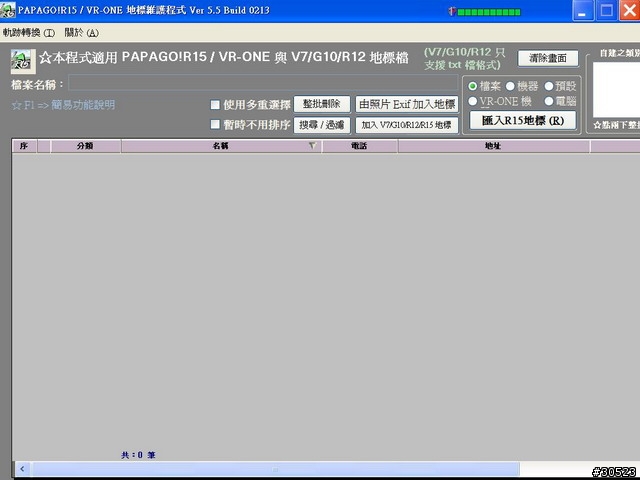Click the horizontal scrollbar thumb
Screen dimensions: 640x480
click(276, 469)
